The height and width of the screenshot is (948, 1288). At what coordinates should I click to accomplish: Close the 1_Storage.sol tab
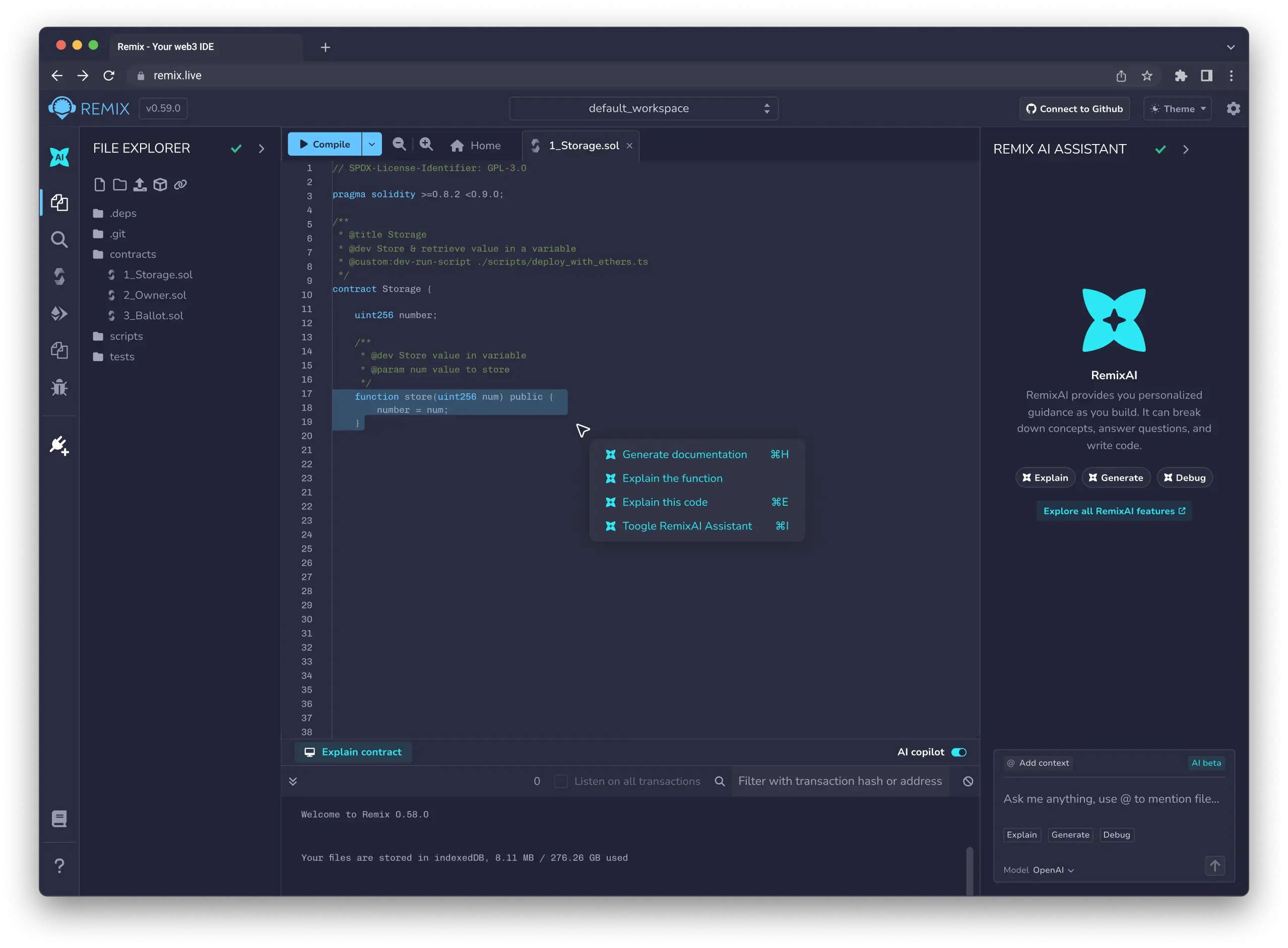629,146
